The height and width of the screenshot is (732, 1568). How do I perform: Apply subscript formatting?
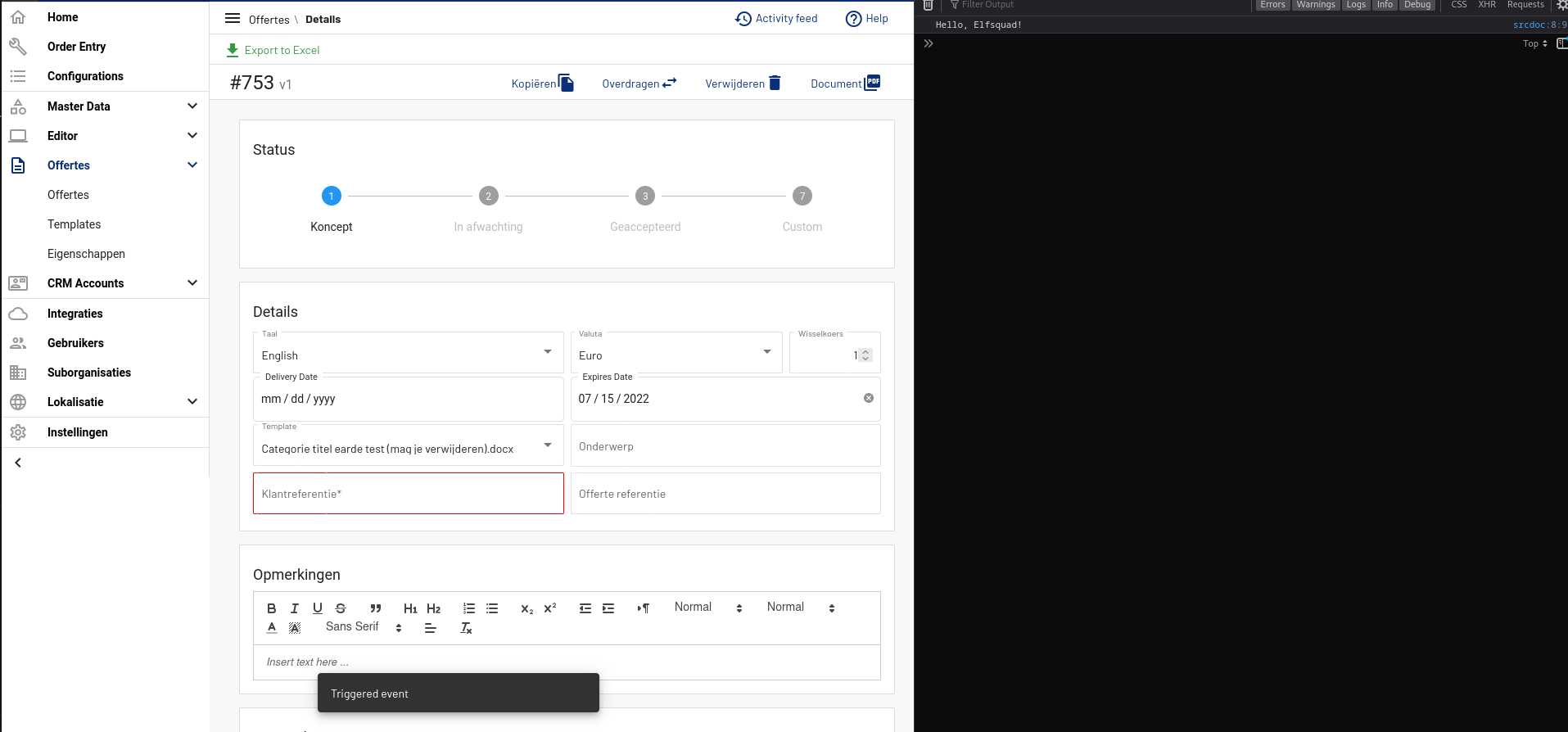tap(527, 608)
